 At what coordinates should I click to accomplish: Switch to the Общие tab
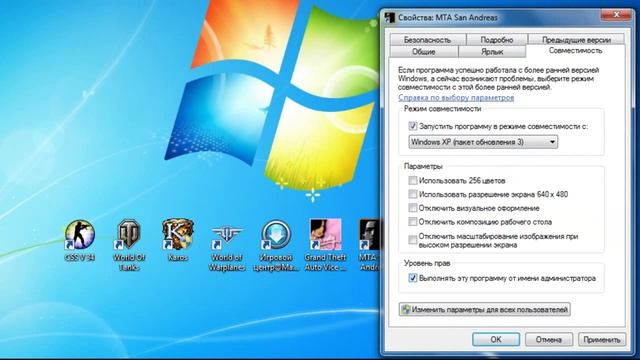[424, 52]
